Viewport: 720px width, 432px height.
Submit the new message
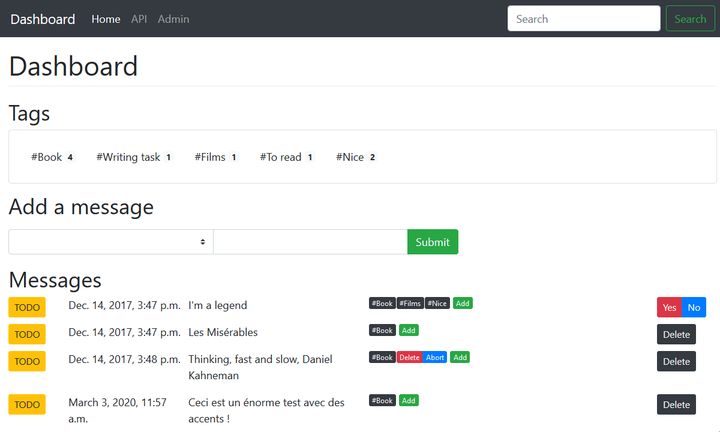[x=433, y=241]
